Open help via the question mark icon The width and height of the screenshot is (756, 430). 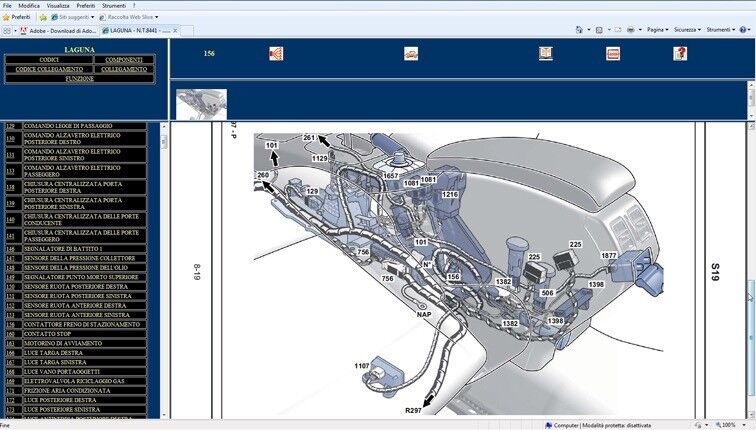pyautogui.click(x=680, y=53)
